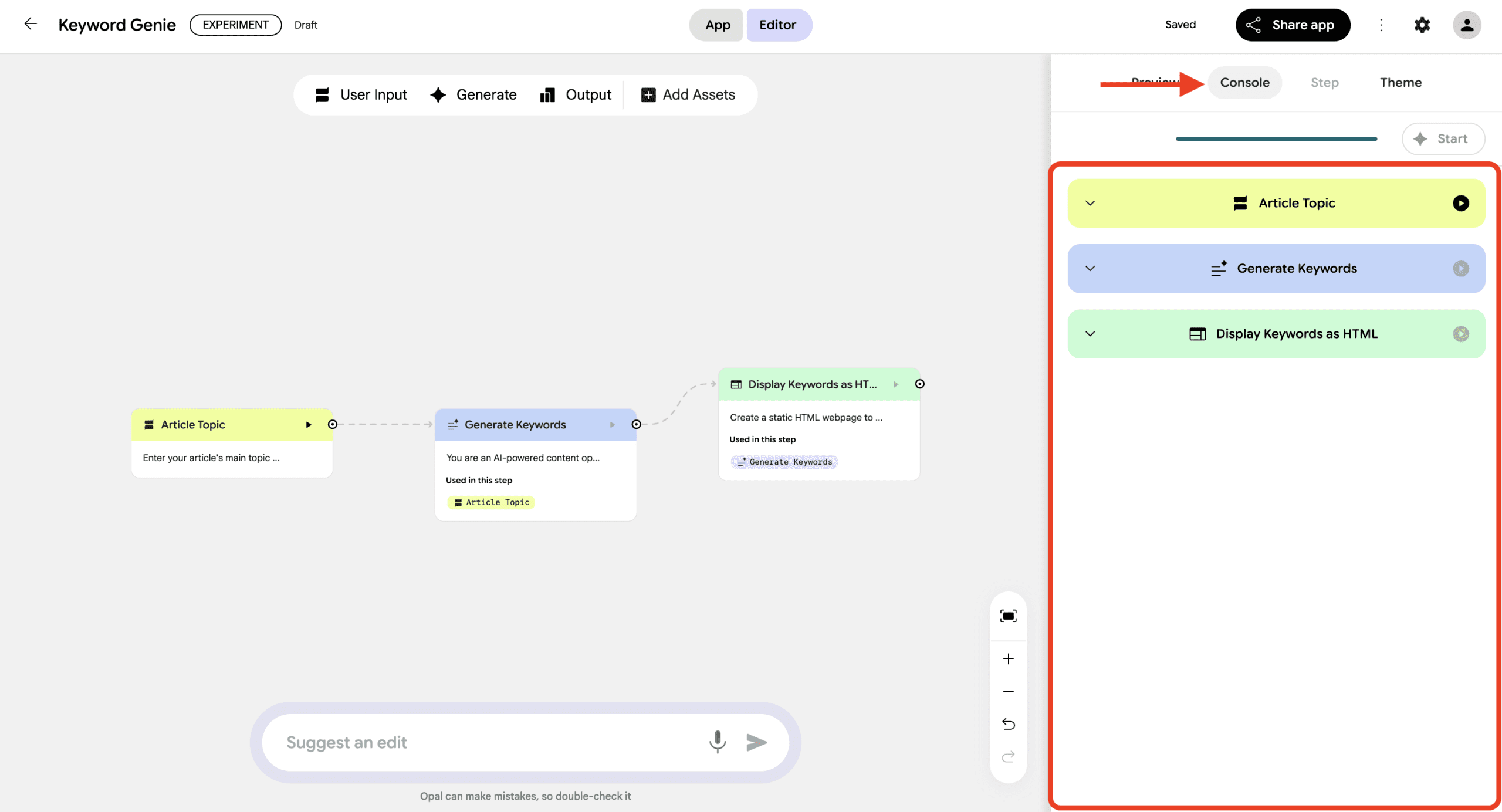Click the Start button

(1443, 138)
